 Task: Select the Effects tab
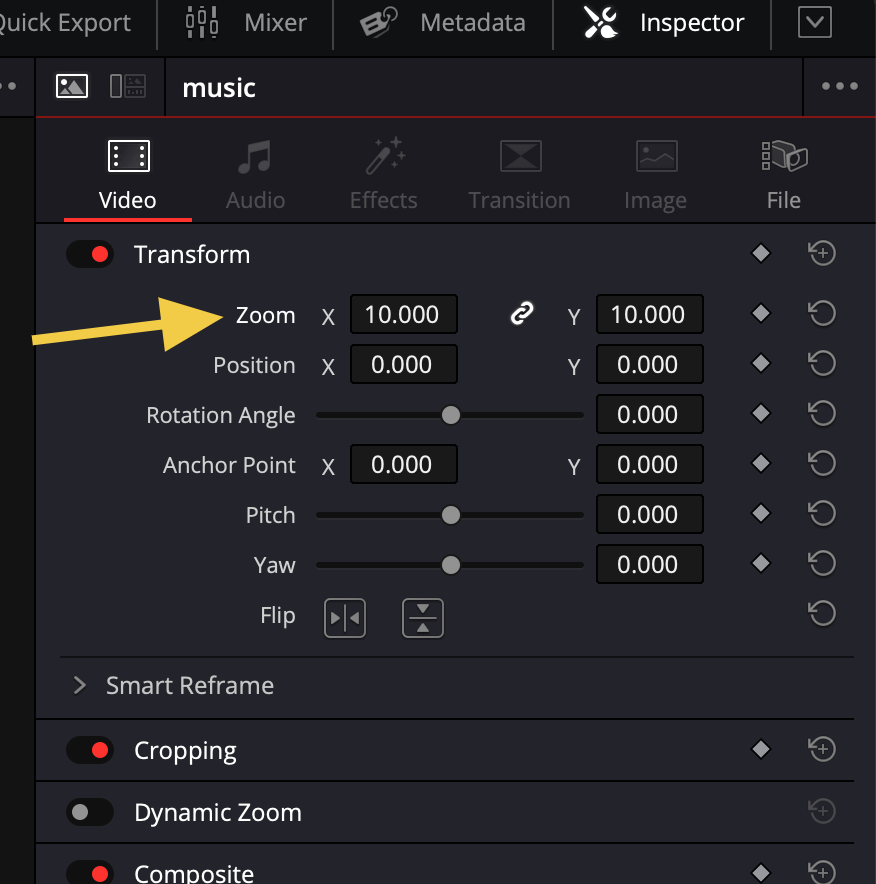[x=384, y=175]
